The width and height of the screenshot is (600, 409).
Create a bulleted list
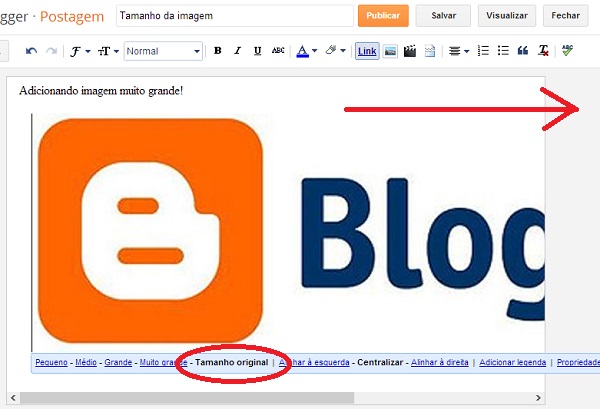click(x=503, y=51)
